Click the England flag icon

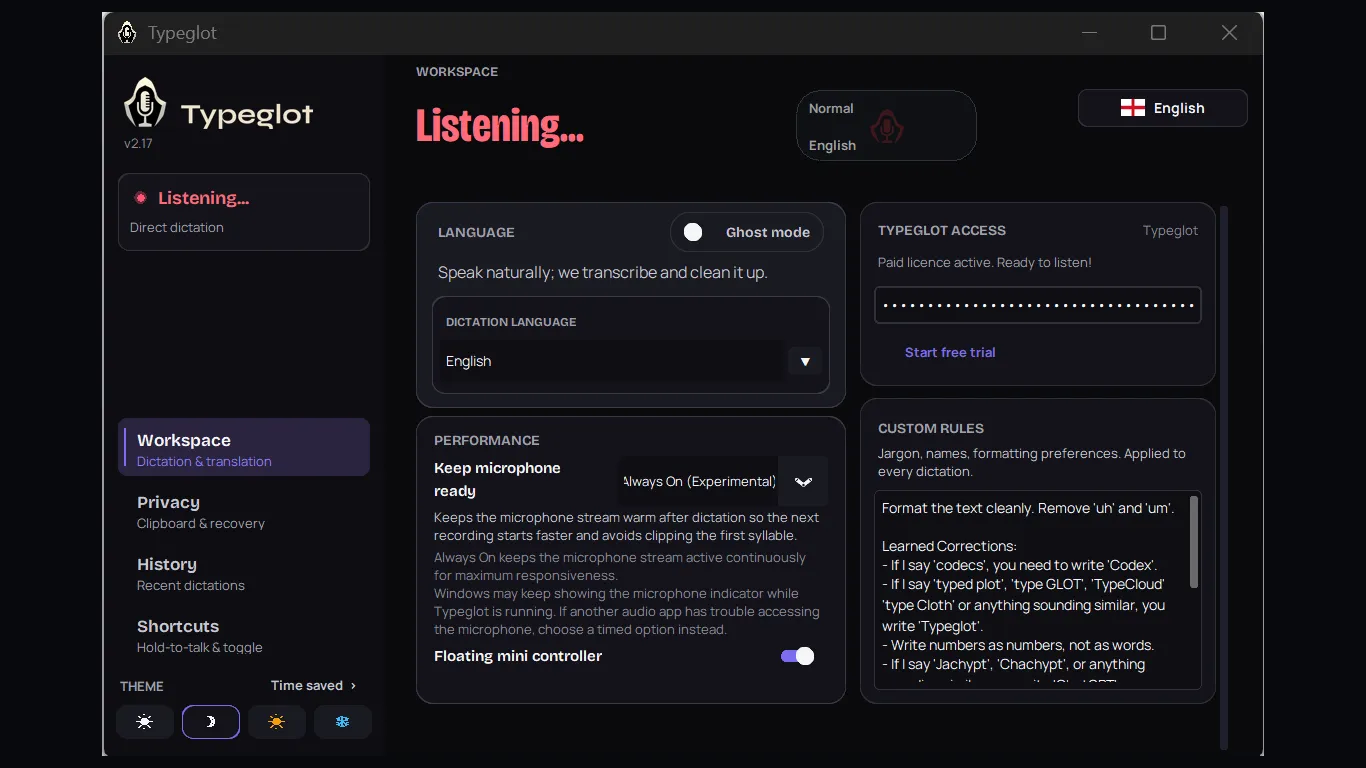[x=1133, y=108]
